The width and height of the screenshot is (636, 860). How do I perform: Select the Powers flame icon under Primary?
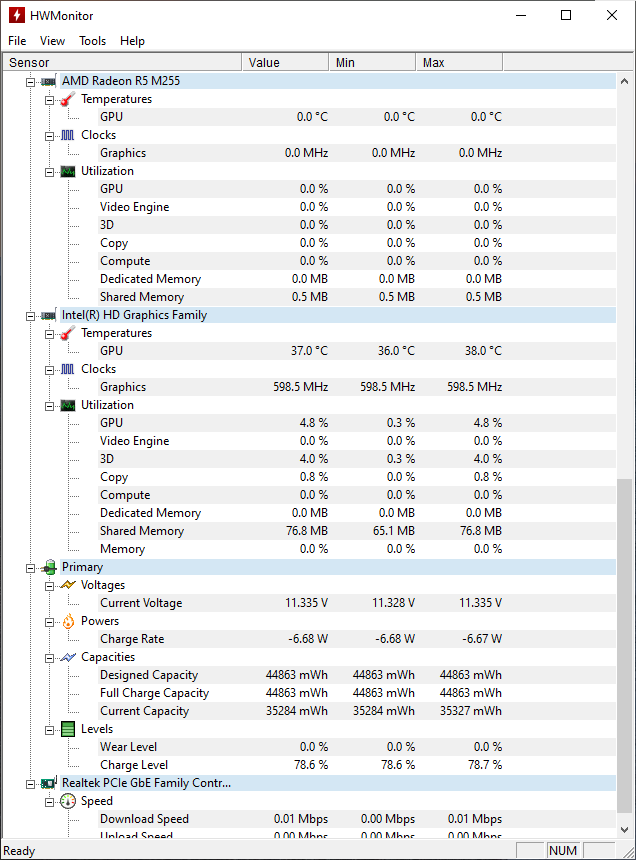pos(67,620)
